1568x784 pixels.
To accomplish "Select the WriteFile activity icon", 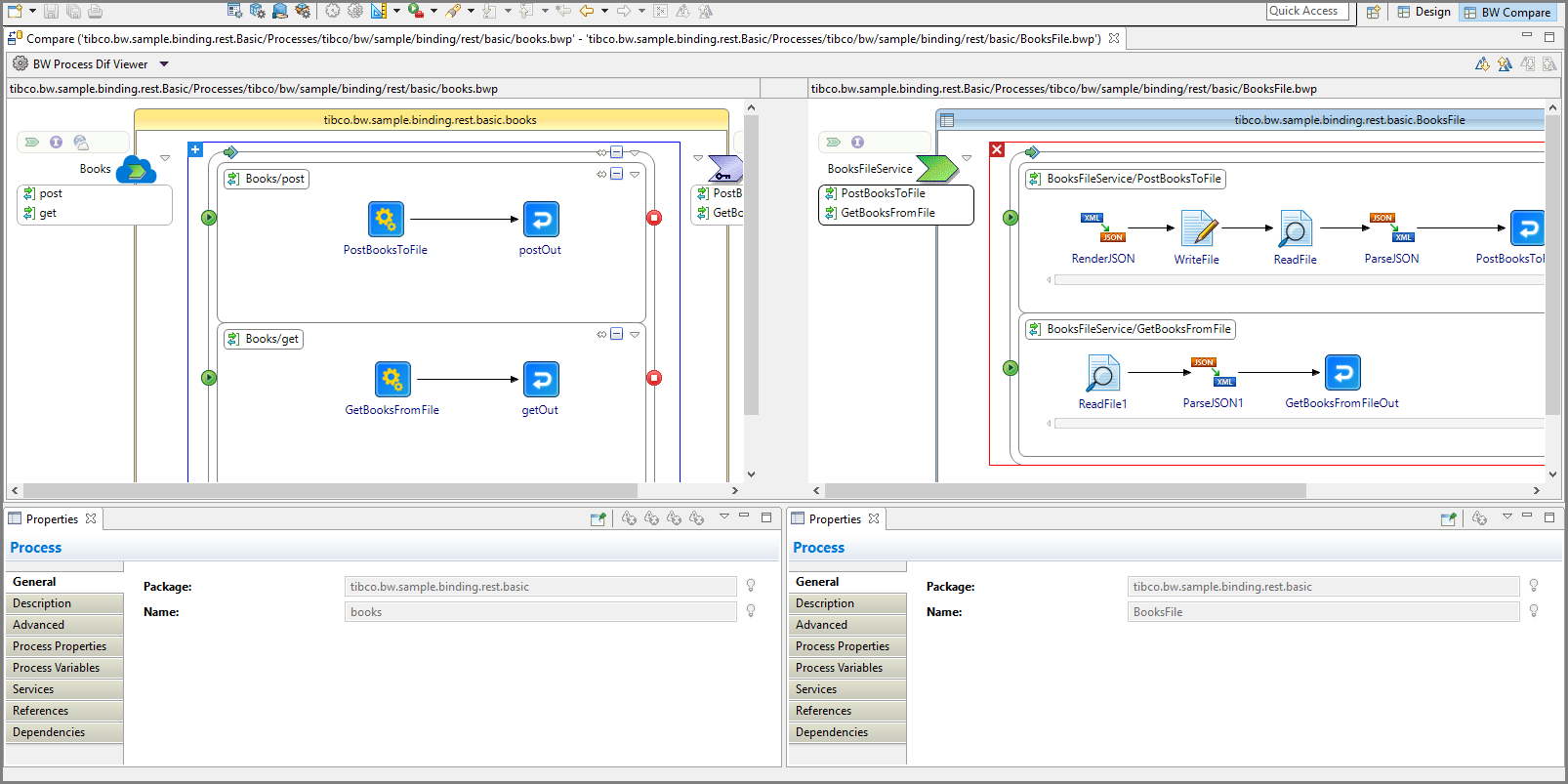I will coord(1197,228).
